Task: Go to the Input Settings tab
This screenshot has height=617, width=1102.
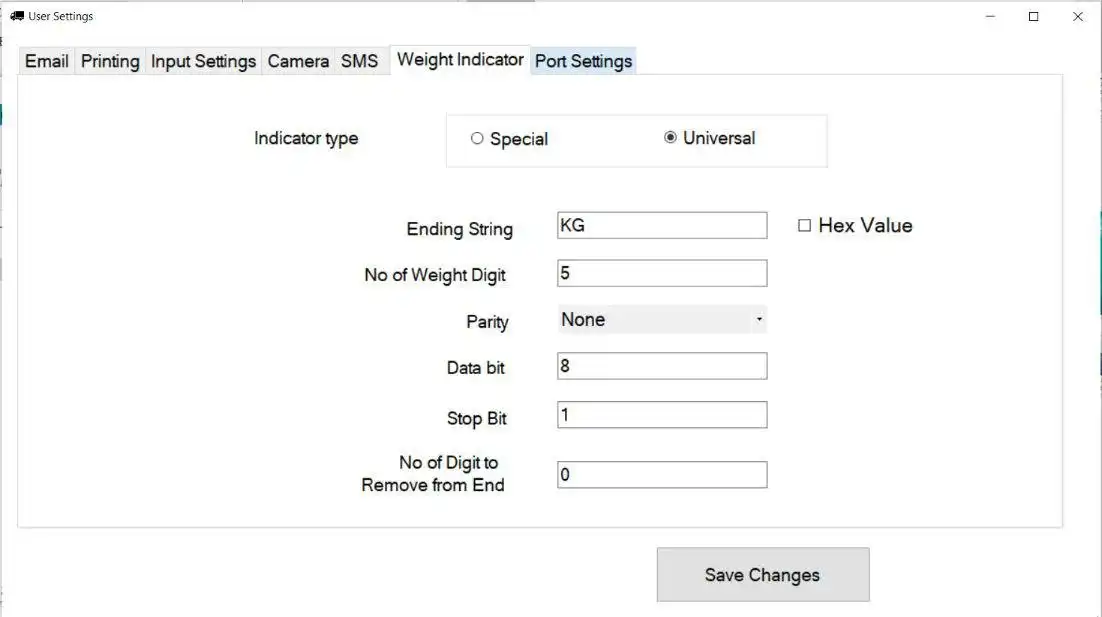Action: pyautogui.click(x=203, y=61)
